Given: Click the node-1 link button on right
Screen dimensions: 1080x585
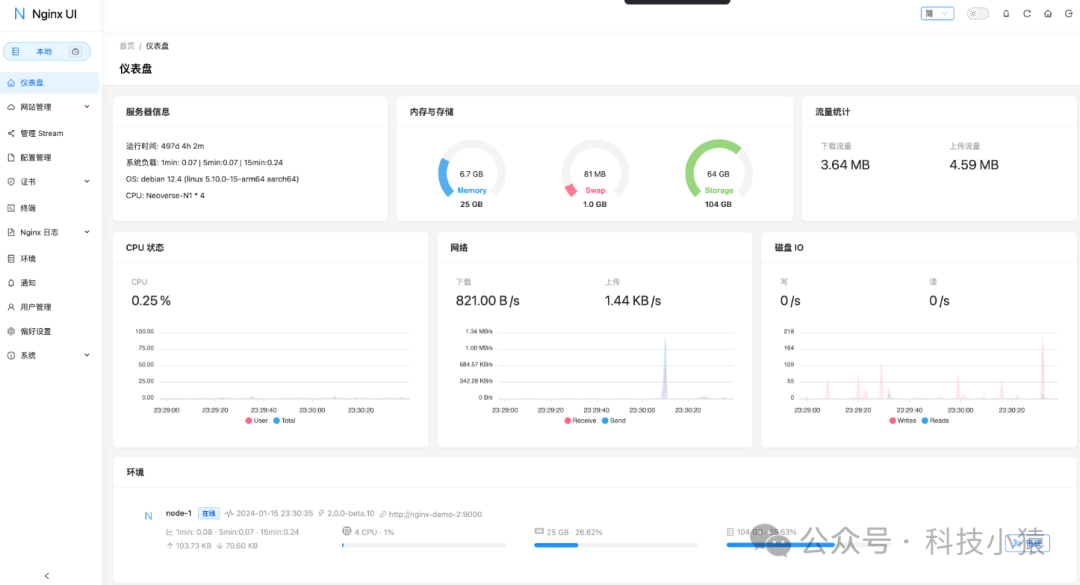Looking at the screenshot, I should [x=1027, y=543].
